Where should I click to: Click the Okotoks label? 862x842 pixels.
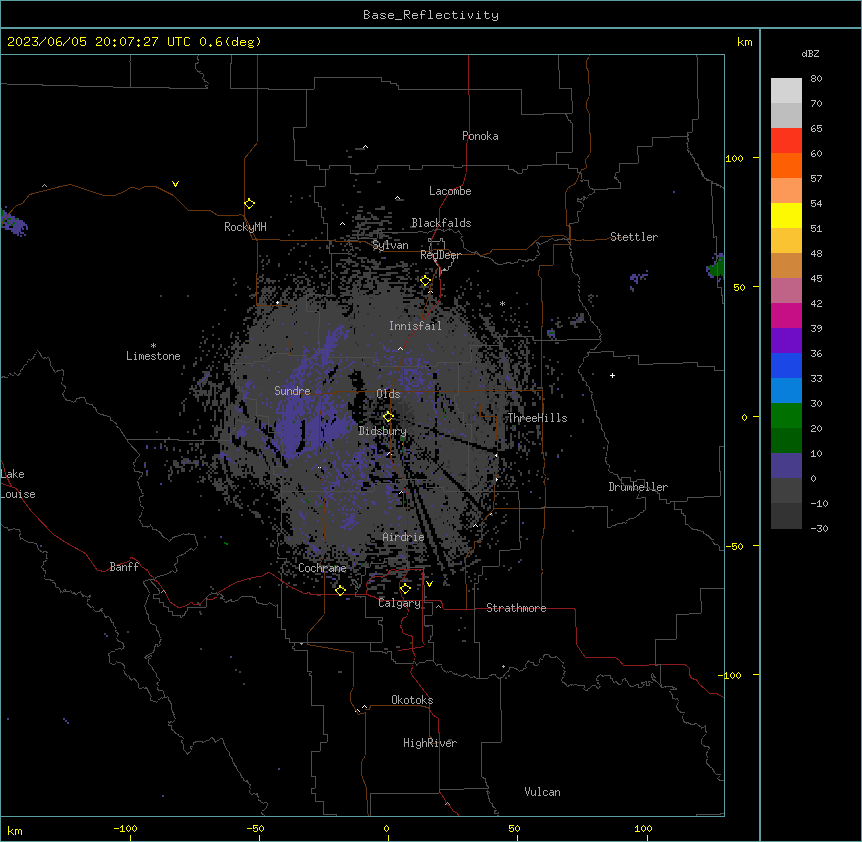click(412, 700)
